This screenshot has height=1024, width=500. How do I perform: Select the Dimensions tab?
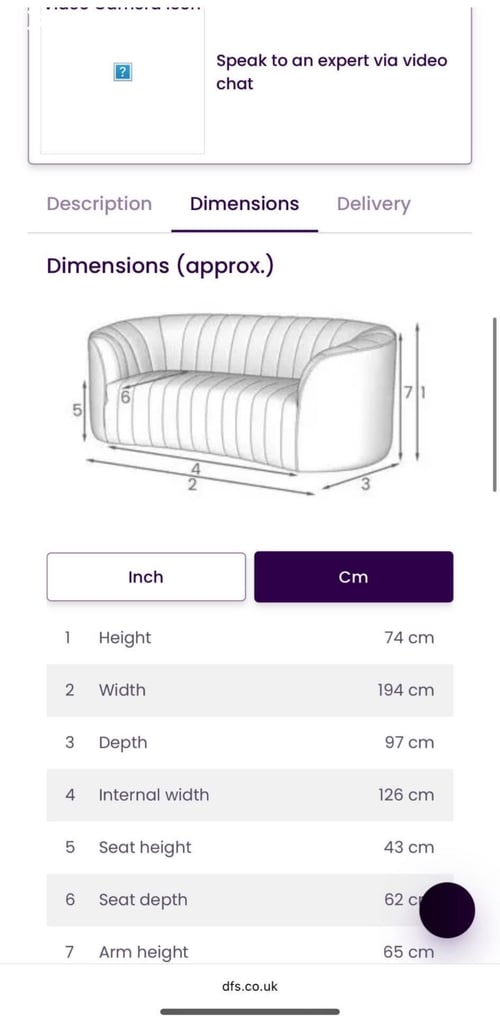click(x=245, y=204)
